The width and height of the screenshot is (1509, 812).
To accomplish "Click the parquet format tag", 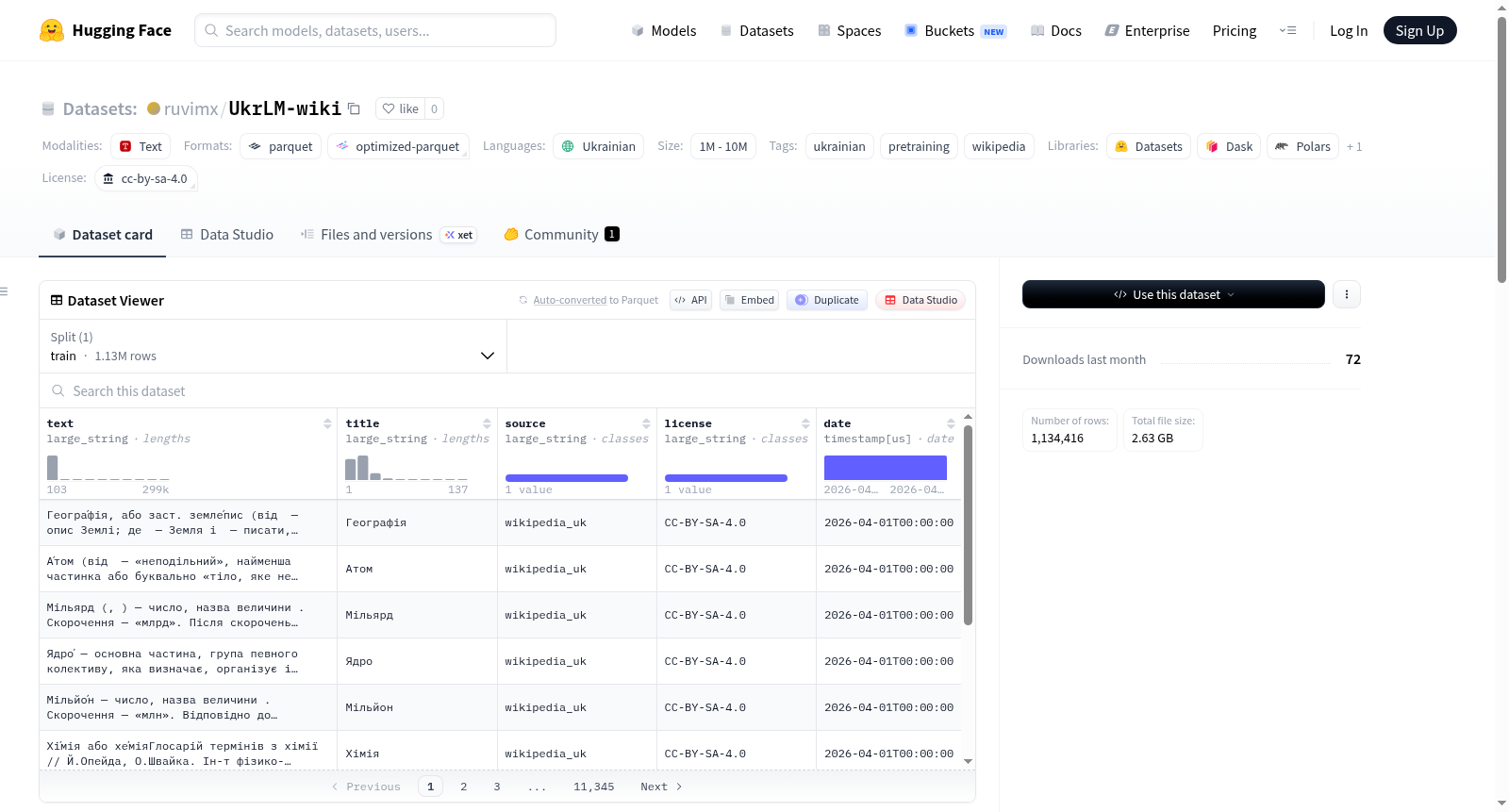I will coord(280,146).
